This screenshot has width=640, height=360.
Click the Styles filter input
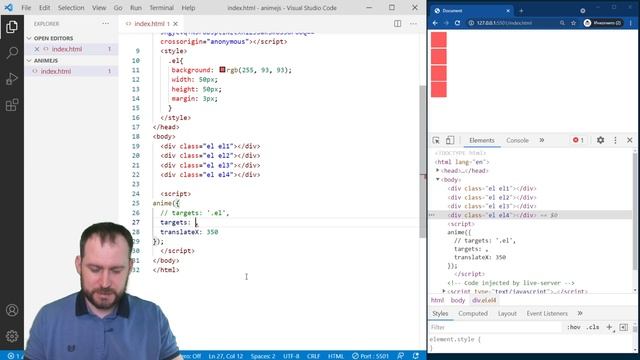(x=496, y=327)
